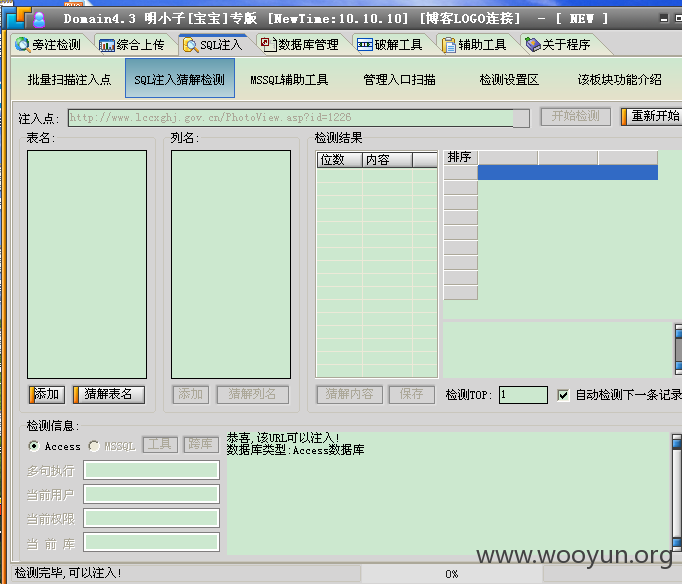This screenshot has height=584, width=682.
Task: Click log line 数据库类型:Access数据库
Action: [295, 450]
